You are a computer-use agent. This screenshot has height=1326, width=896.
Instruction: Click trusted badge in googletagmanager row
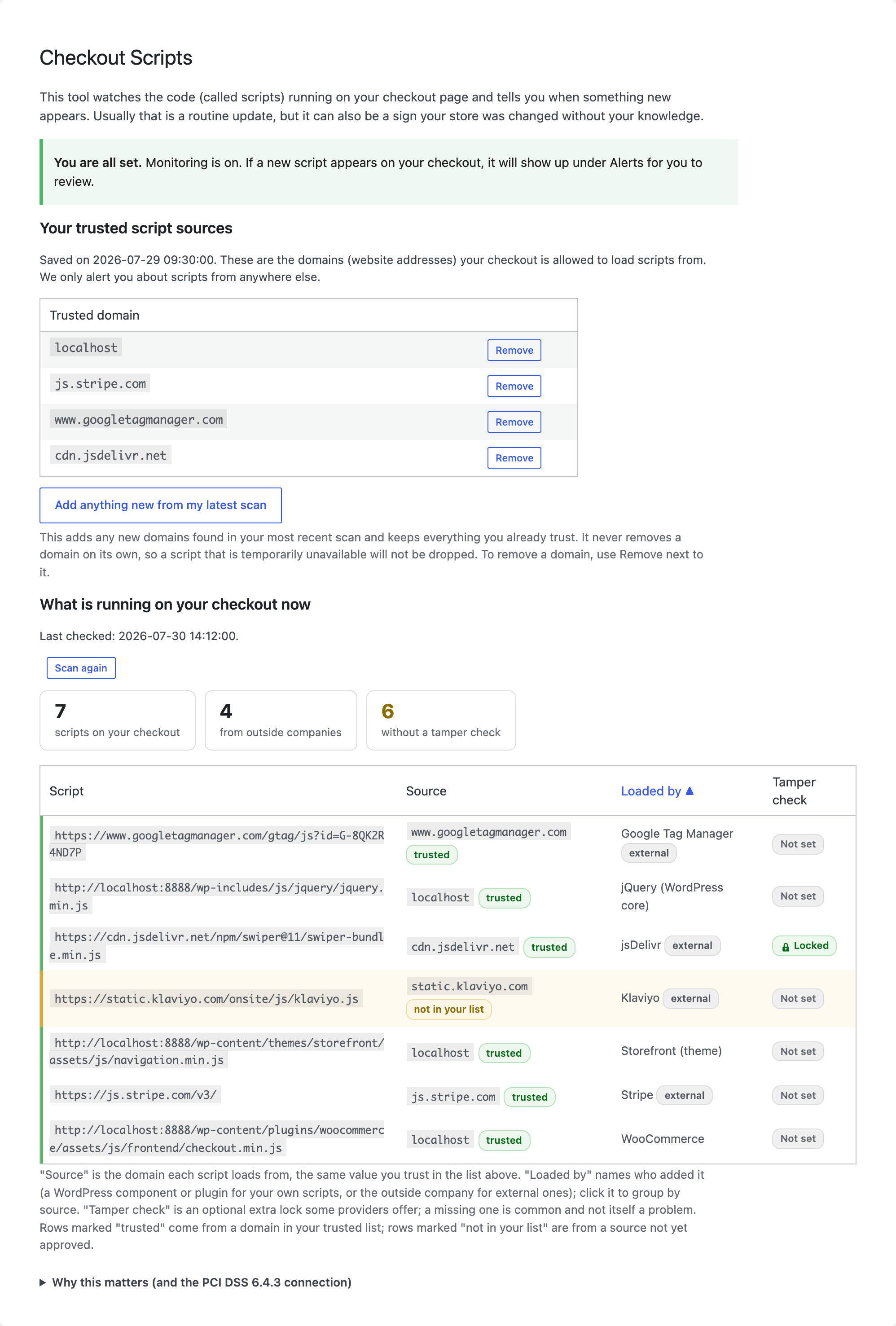tap(431, 855)
